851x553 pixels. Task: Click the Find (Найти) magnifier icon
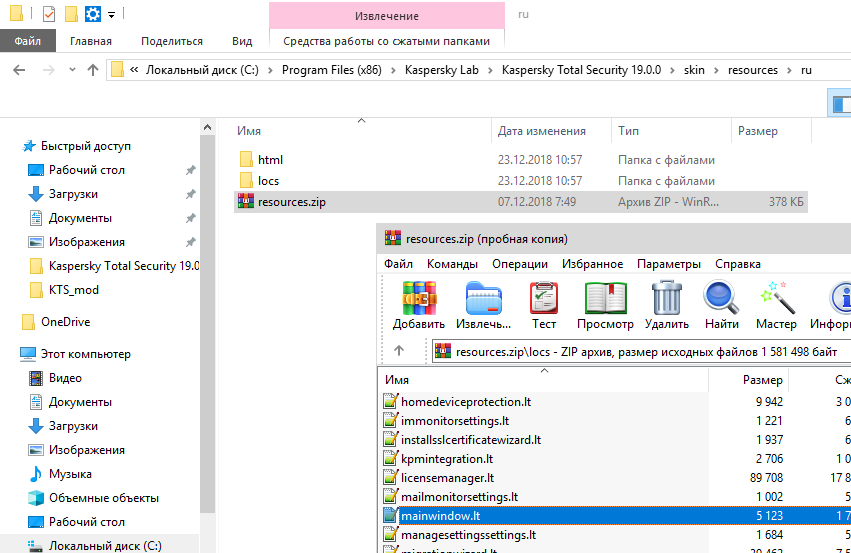[x=721, y=304]
